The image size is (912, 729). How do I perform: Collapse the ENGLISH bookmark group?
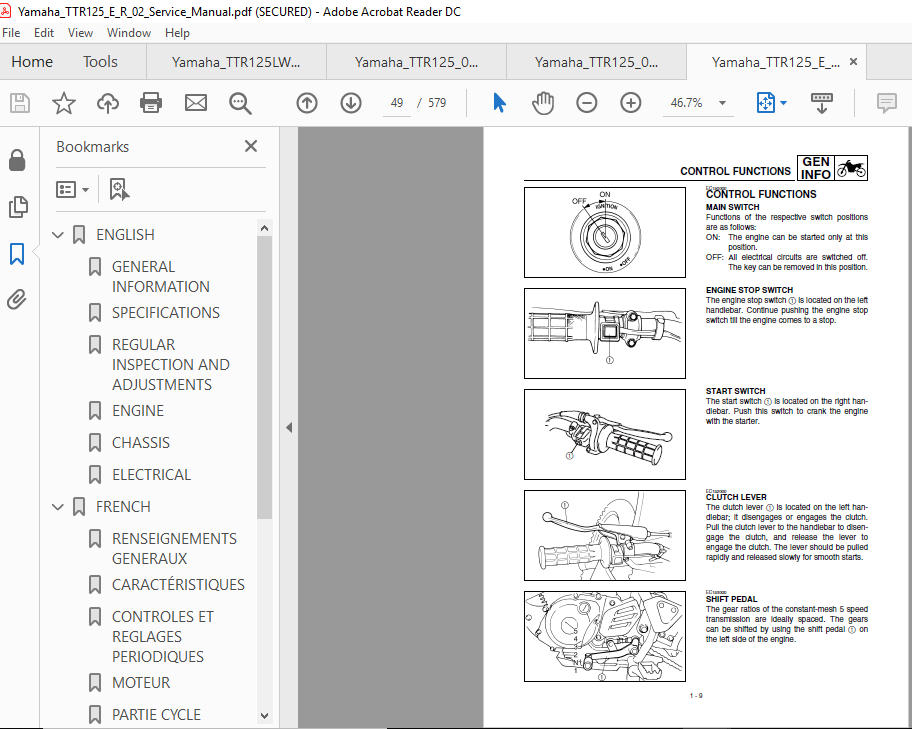(58, 235)
